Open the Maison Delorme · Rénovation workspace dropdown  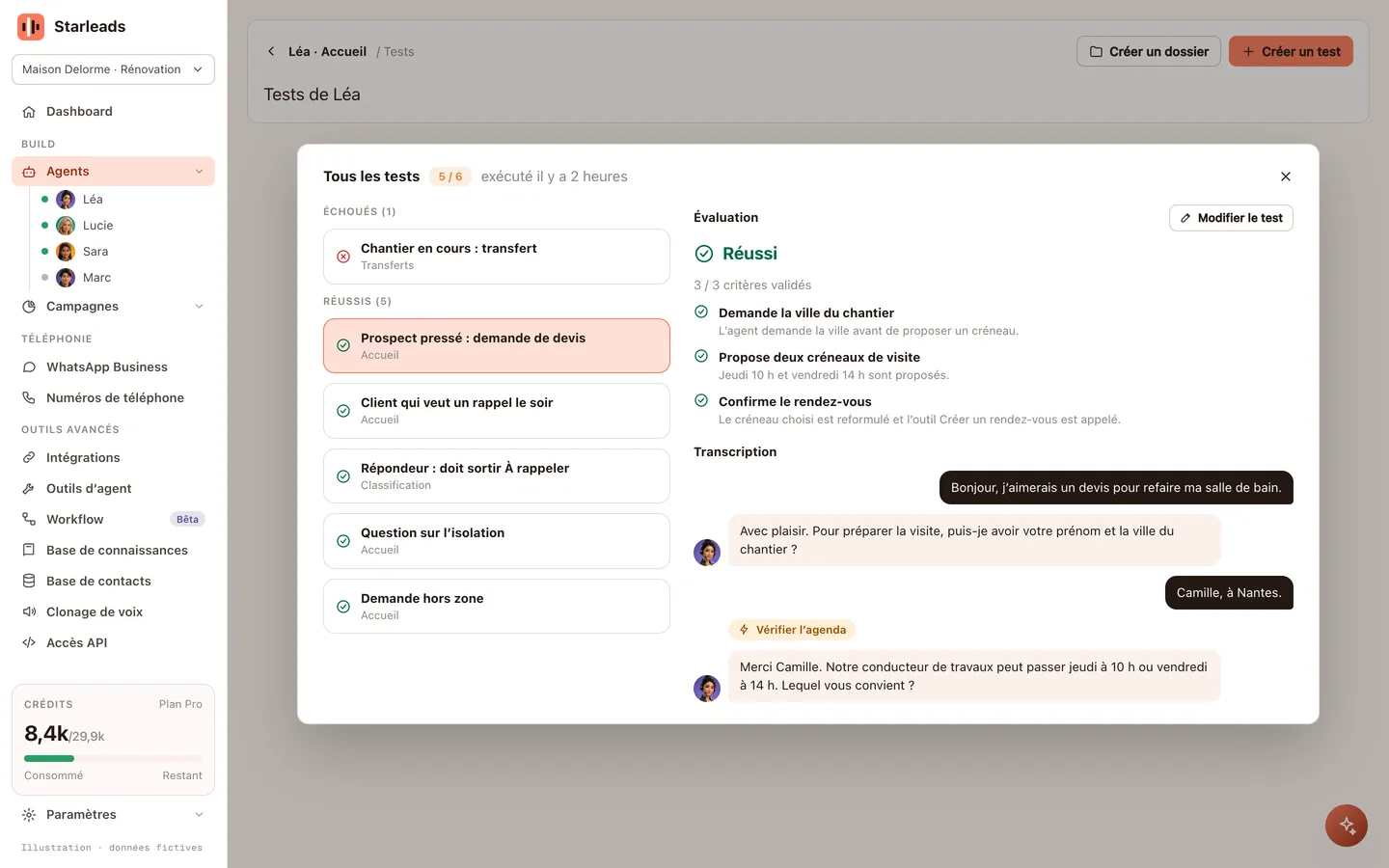coord(113,69)
